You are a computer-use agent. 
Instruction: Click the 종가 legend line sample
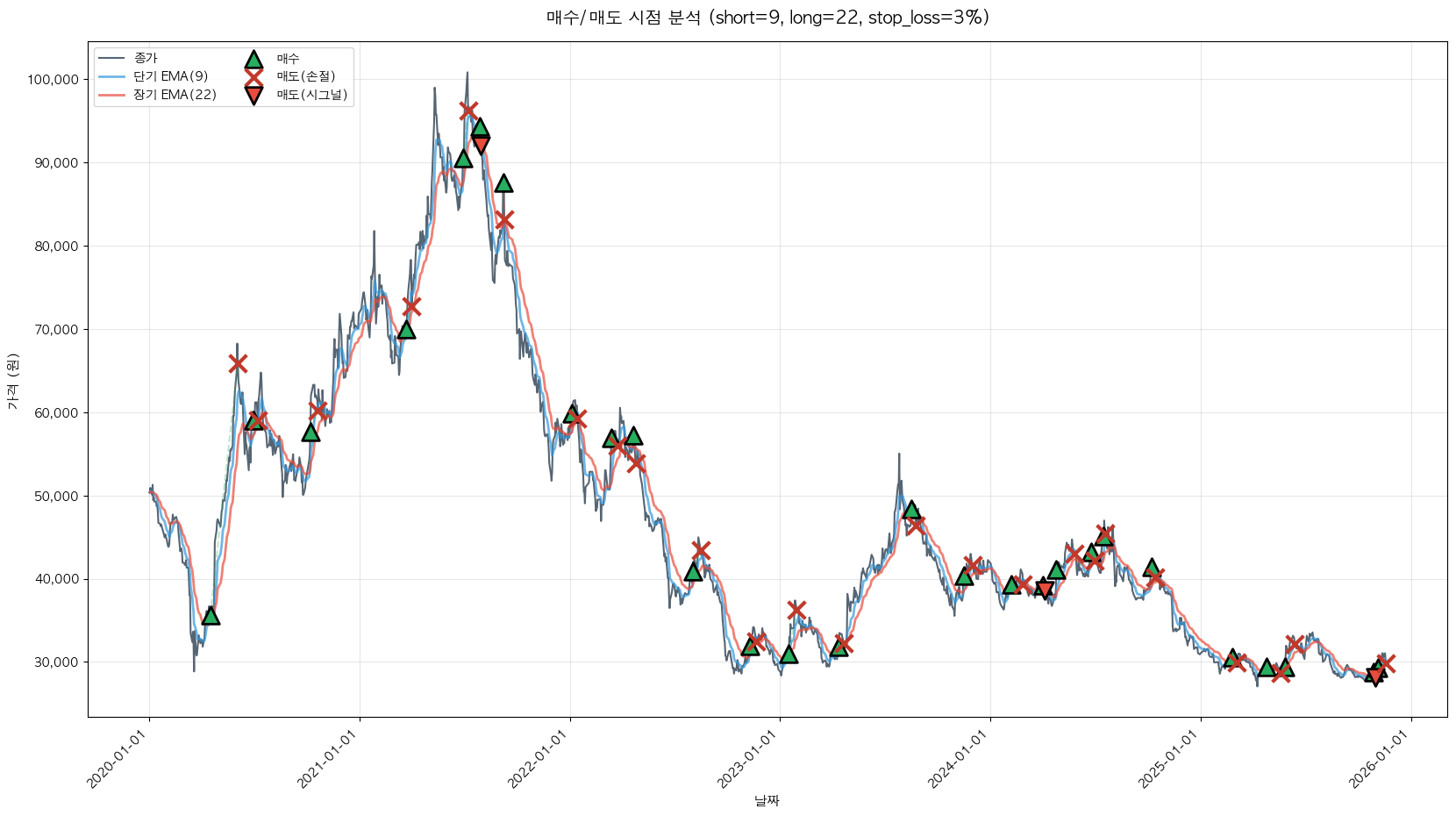pyautogui.click(x=112, y=59)
